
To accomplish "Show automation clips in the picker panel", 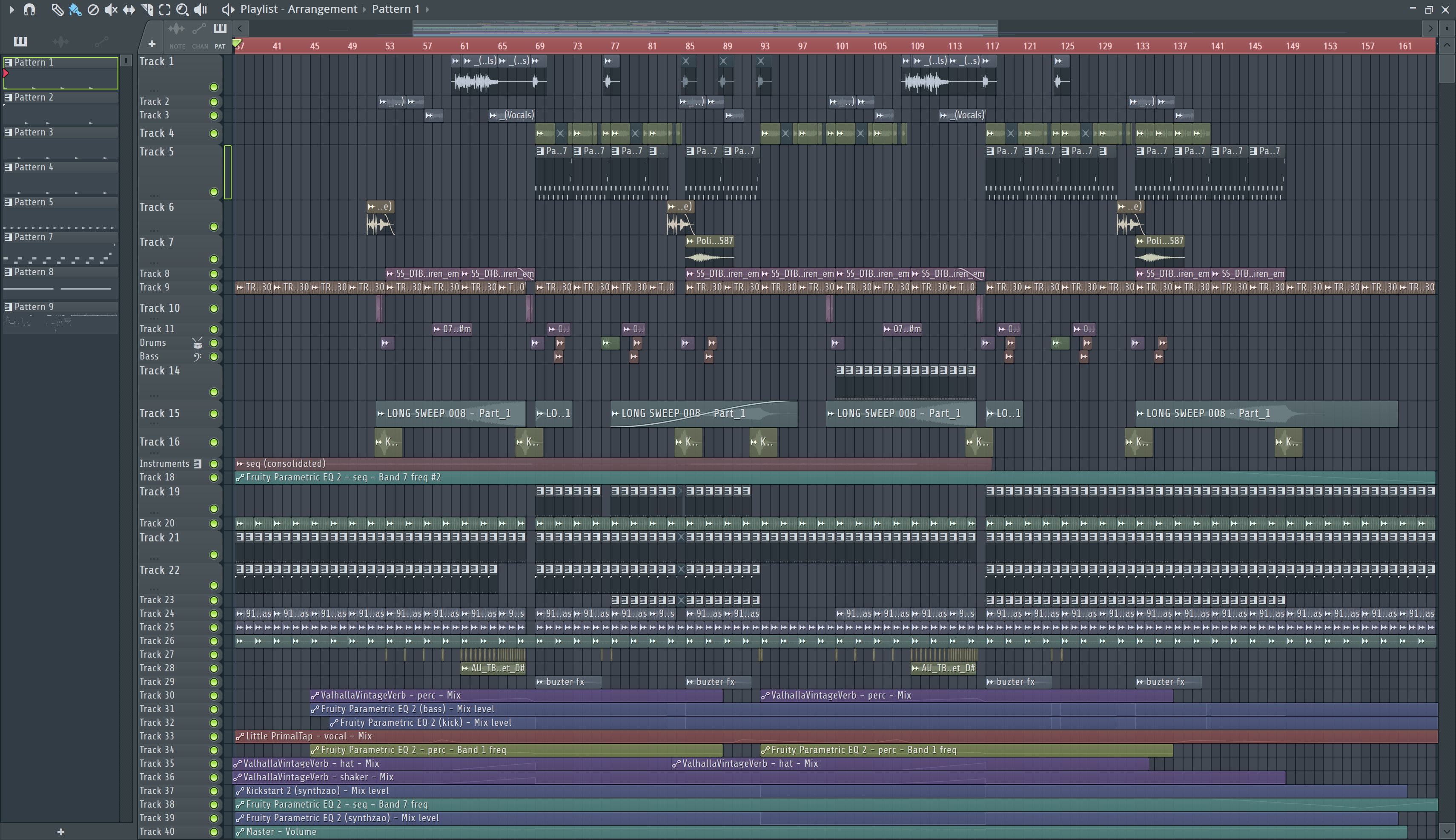I will (101, 41).
